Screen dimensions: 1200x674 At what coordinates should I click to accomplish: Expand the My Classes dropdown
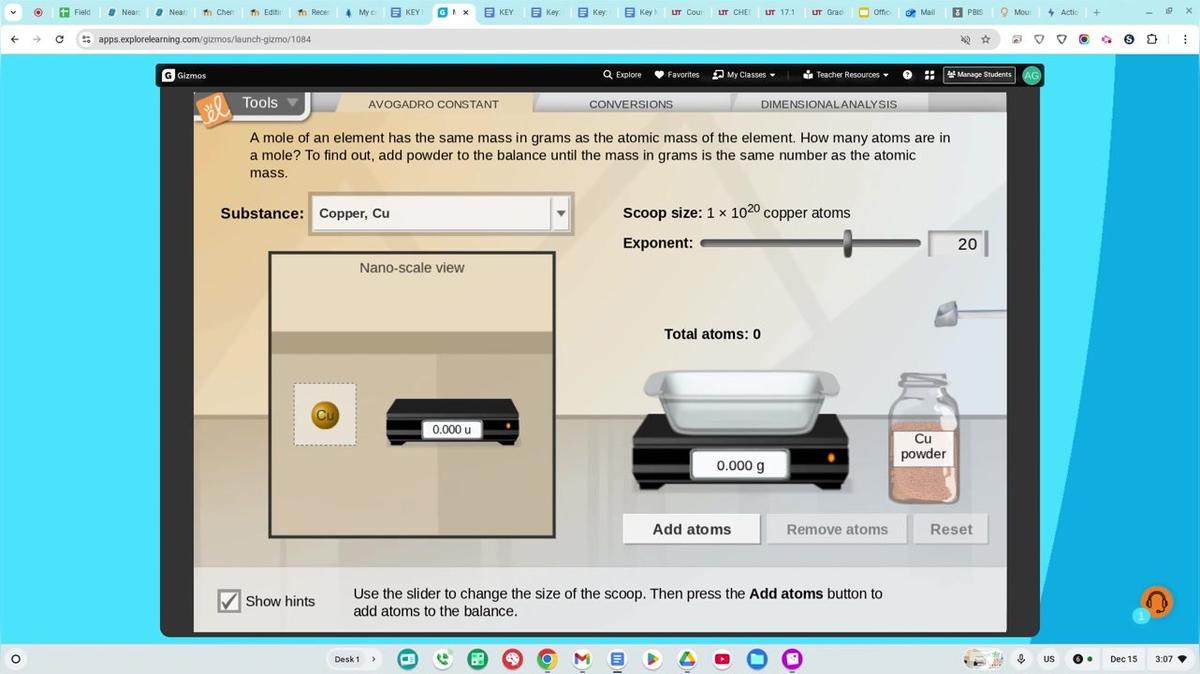743,74
